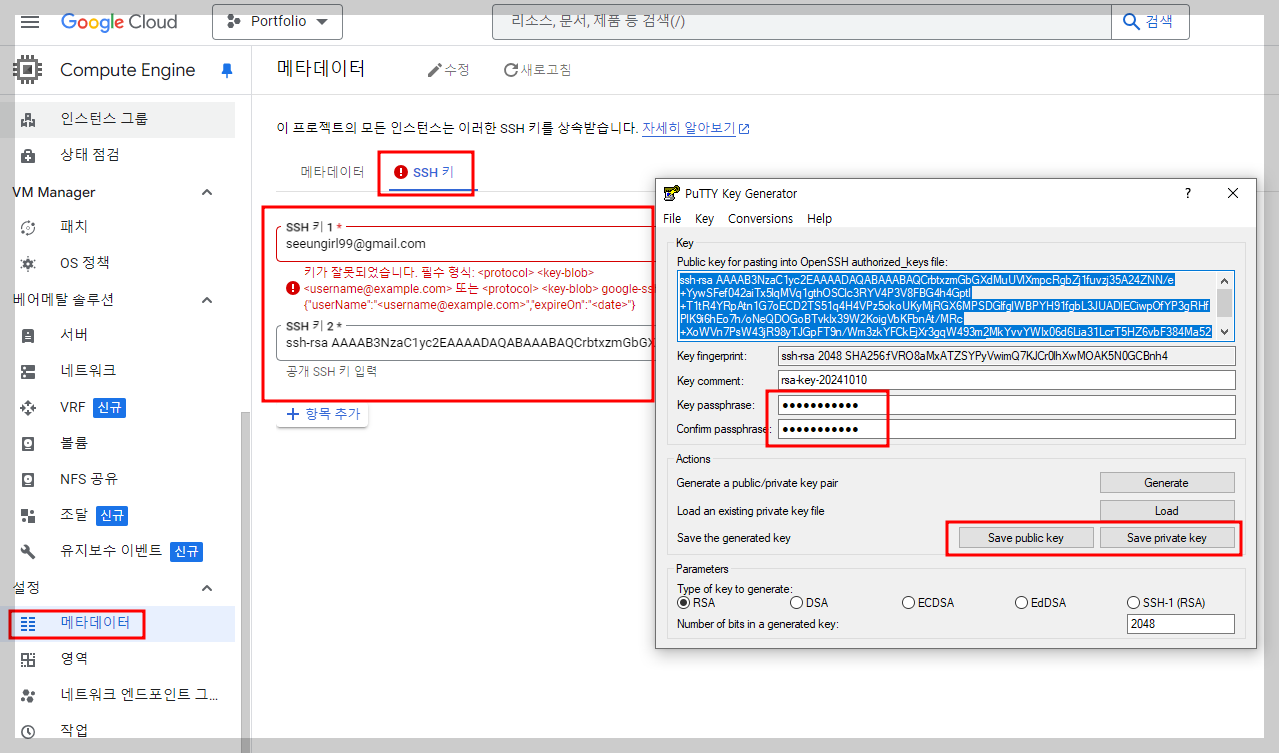Click the 네트워크 엔드포인트 그룹 icon
Screen dimensions: 1279x753
tap(28, 695)
